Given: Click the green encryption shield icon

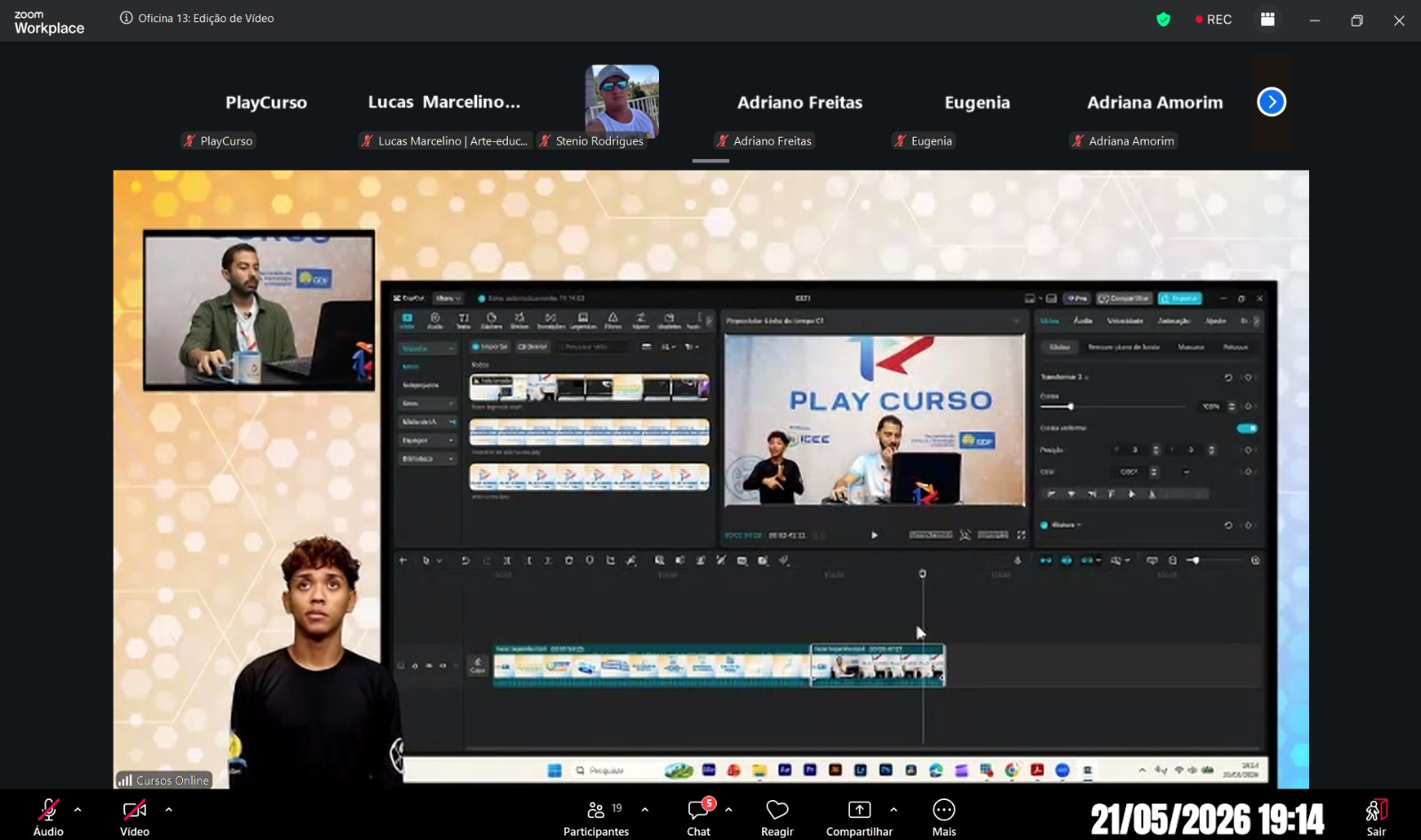Looking at the screenshot, I should click(x=1163, y=20).
